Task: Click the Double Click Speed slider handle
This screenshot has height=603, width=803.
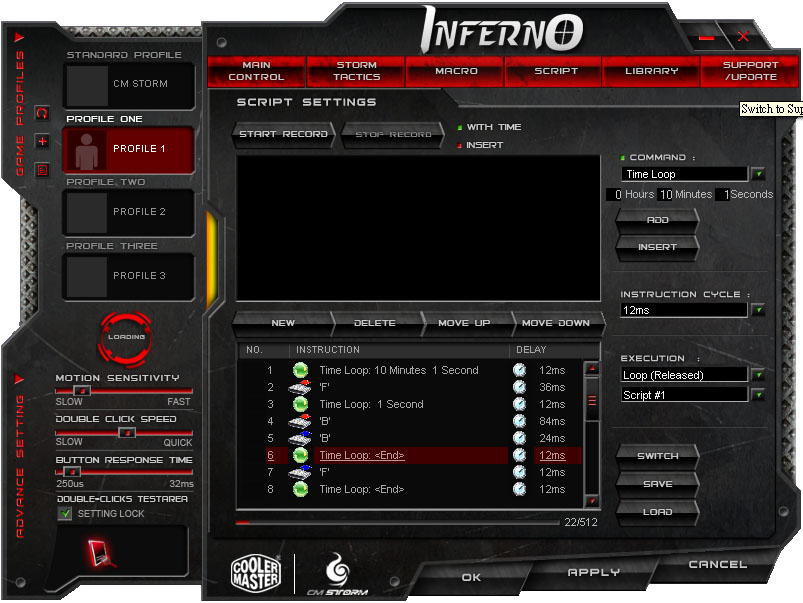Action: (126, 432)
